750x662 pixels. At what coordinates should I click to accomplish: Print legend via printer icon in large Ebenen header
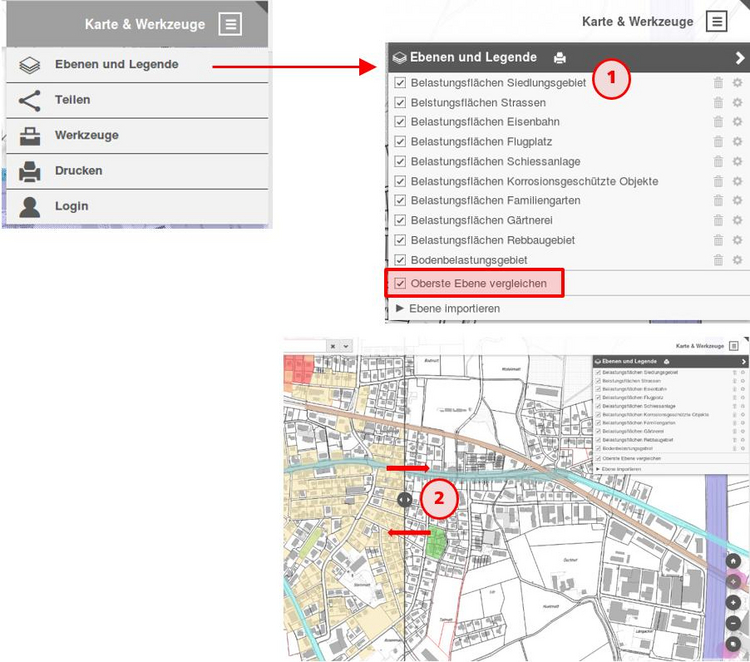click(x=560, y=58)
